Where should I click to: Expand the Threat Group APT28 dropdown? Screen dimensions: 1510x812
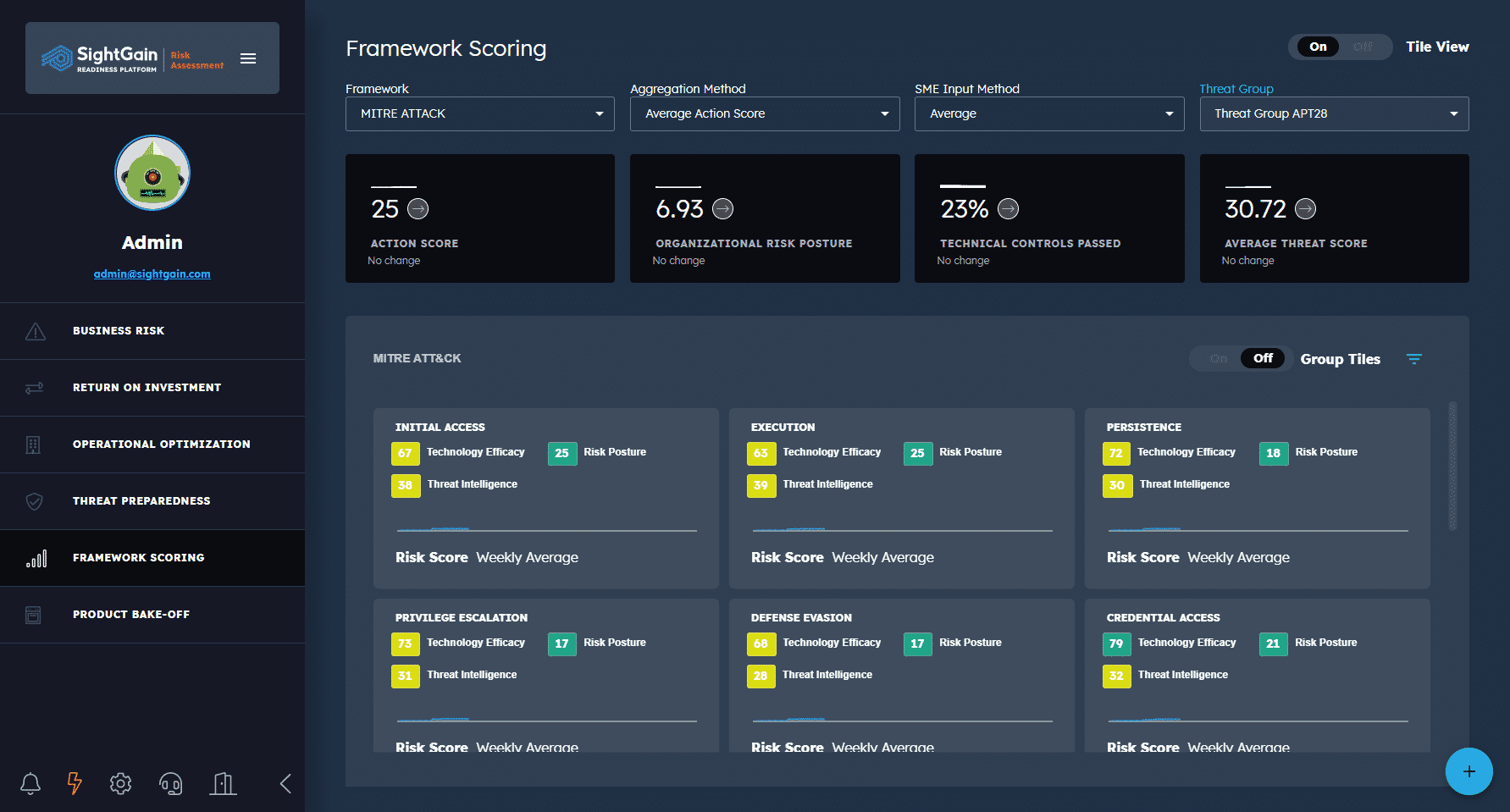pyautogui.click(x=1334, y=113)
